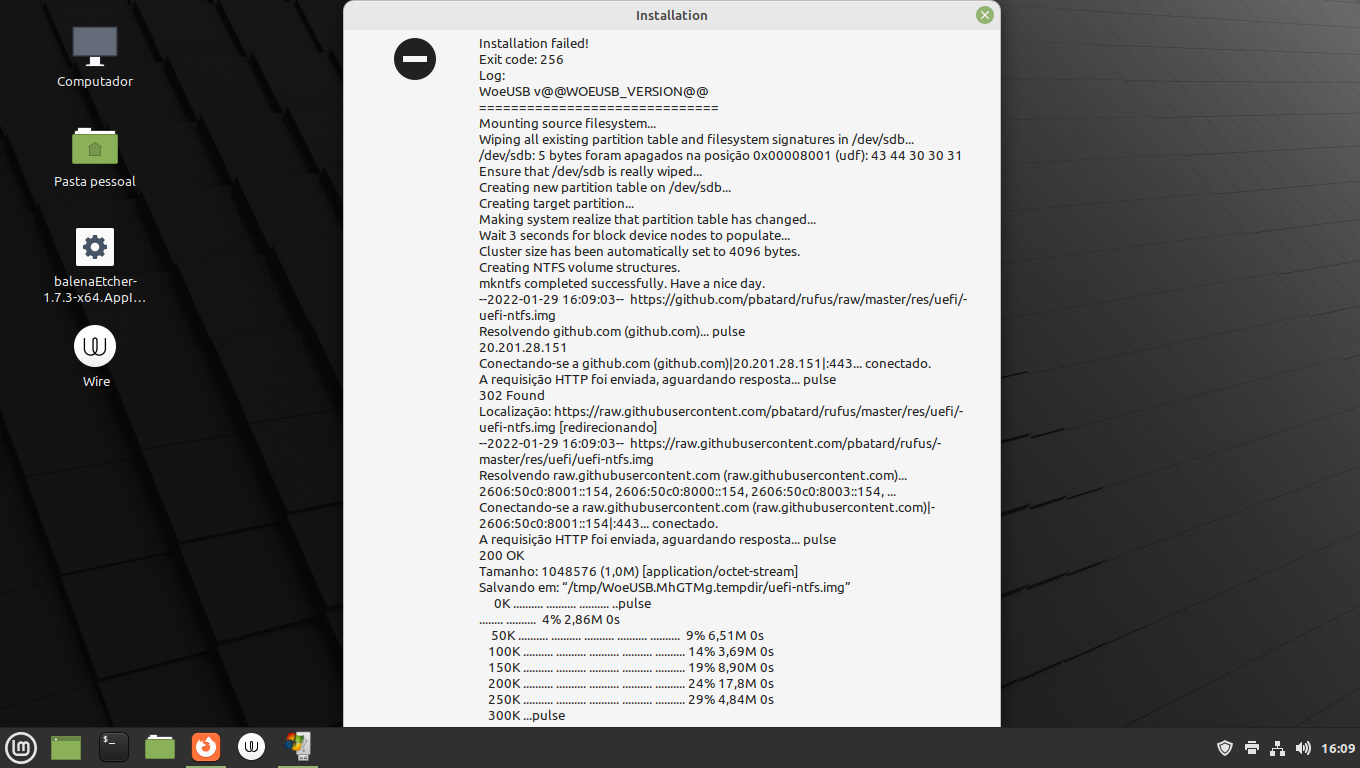This screenshot has height=768, width=1360.
Task: Click the 'Ensure that /dev/sdb is really wiped...' line
Action: pos(590,171)
